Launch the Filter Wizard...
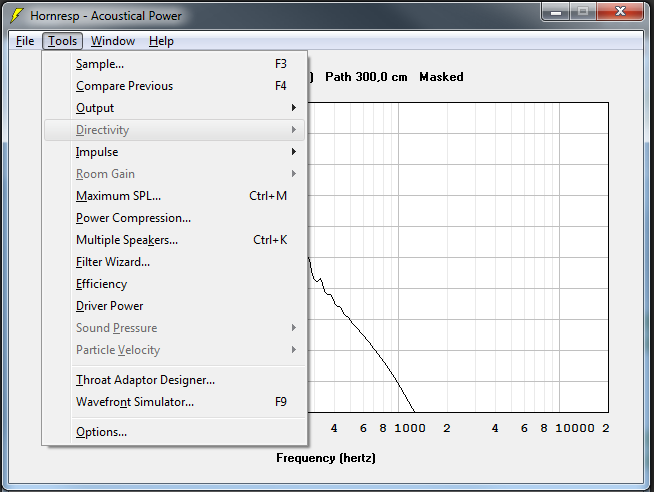This screenshot has height=492, width=654. [x=174, y=262]
